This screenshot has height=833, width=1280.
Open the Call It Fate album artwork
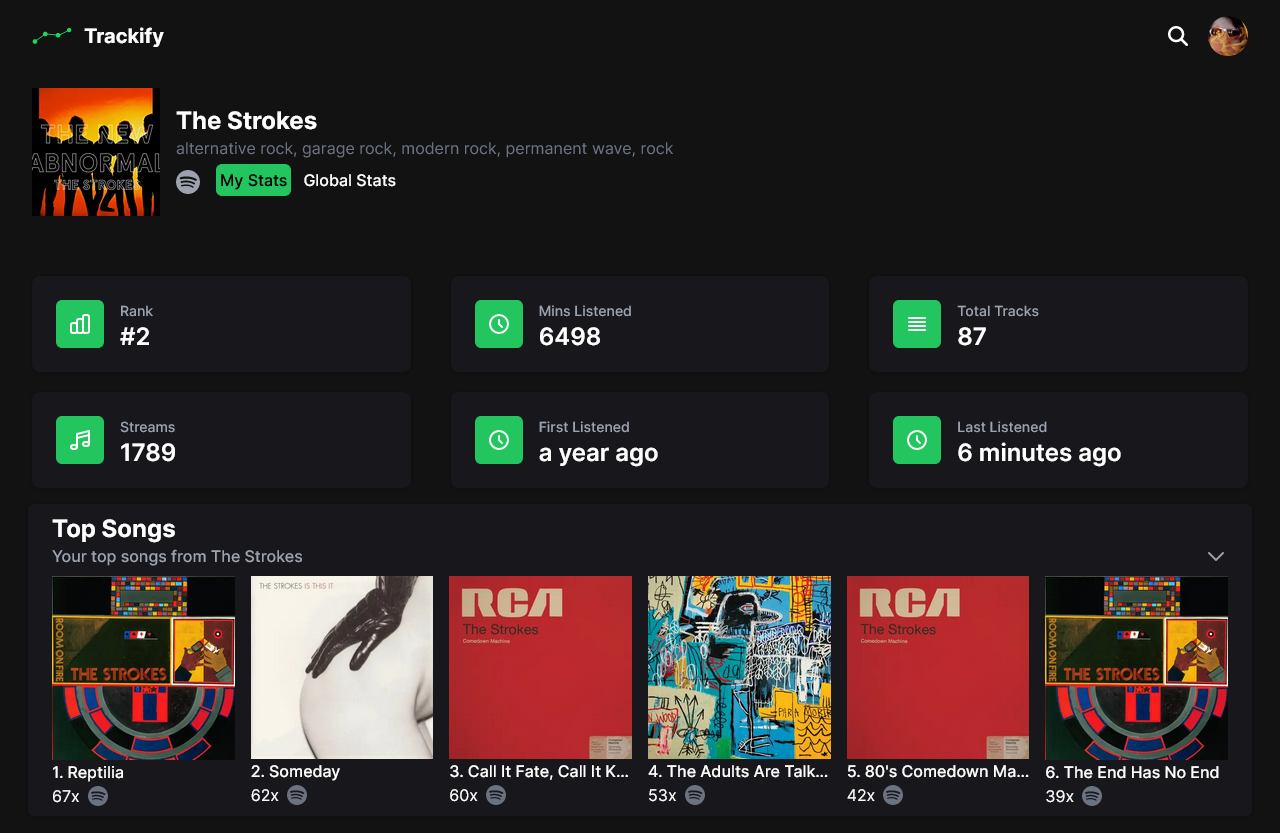tap(540, 667)
